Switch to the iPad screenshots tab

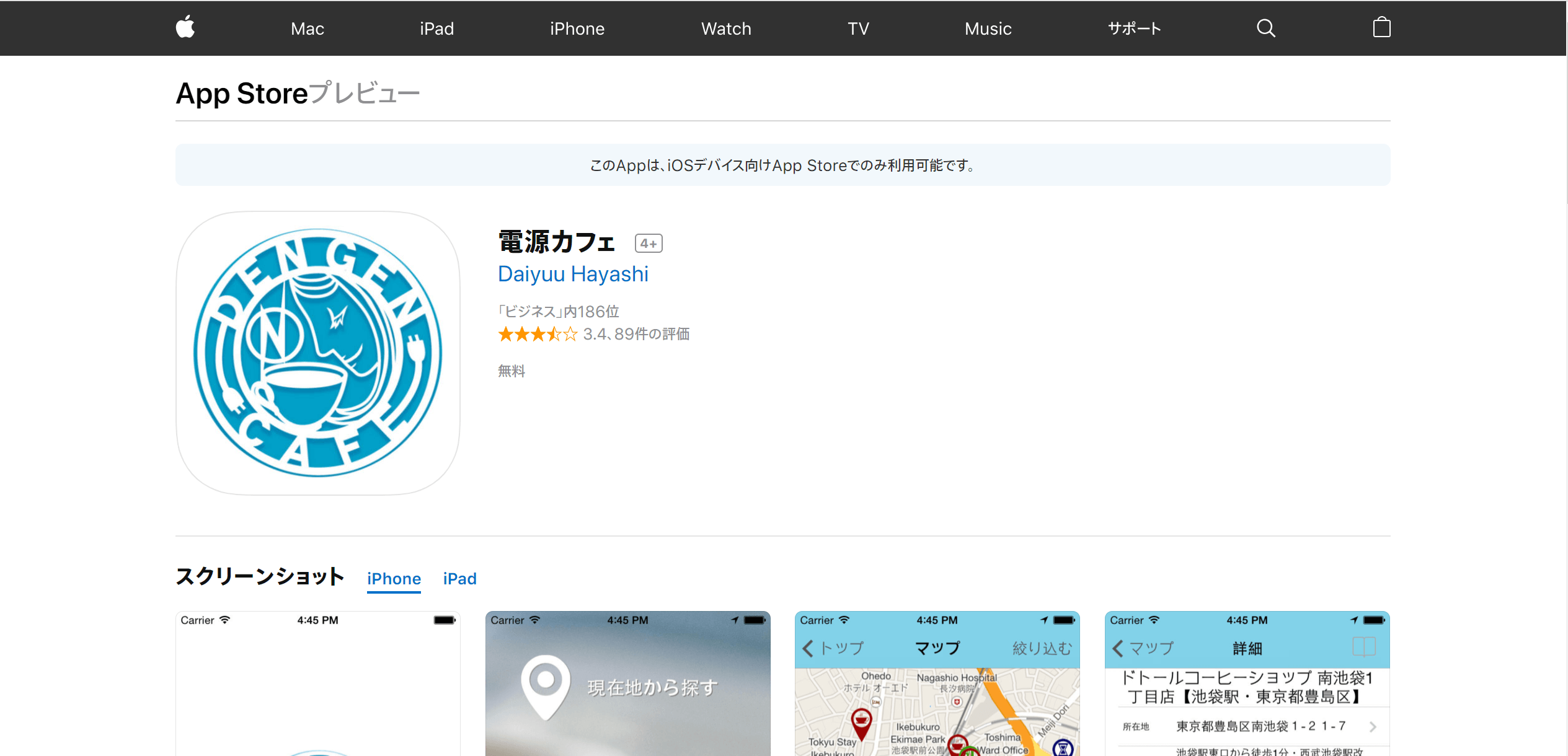460,579
